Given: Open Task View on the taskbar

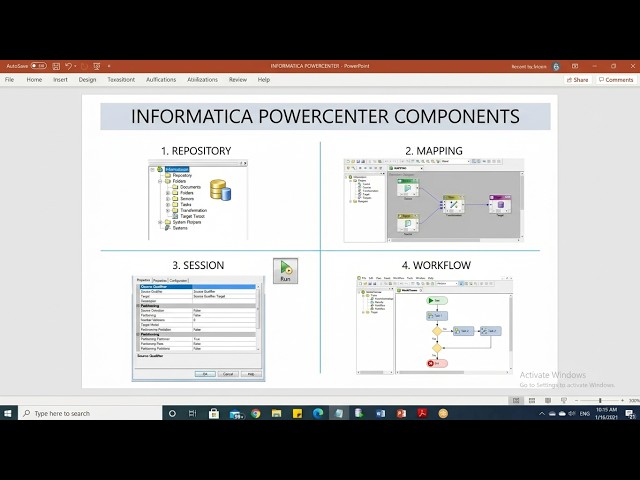Looking at the screenshot, I should 193,413.
